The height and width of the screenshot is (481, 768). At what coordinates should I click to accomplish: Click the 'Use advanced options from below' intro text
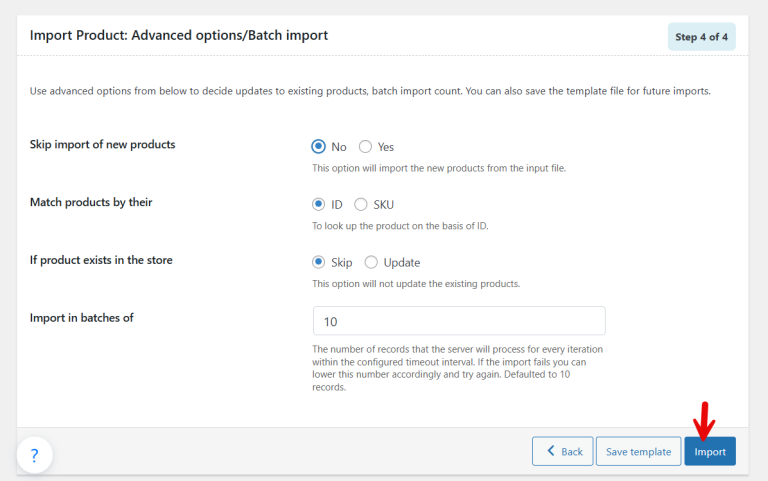click(370, 91)
